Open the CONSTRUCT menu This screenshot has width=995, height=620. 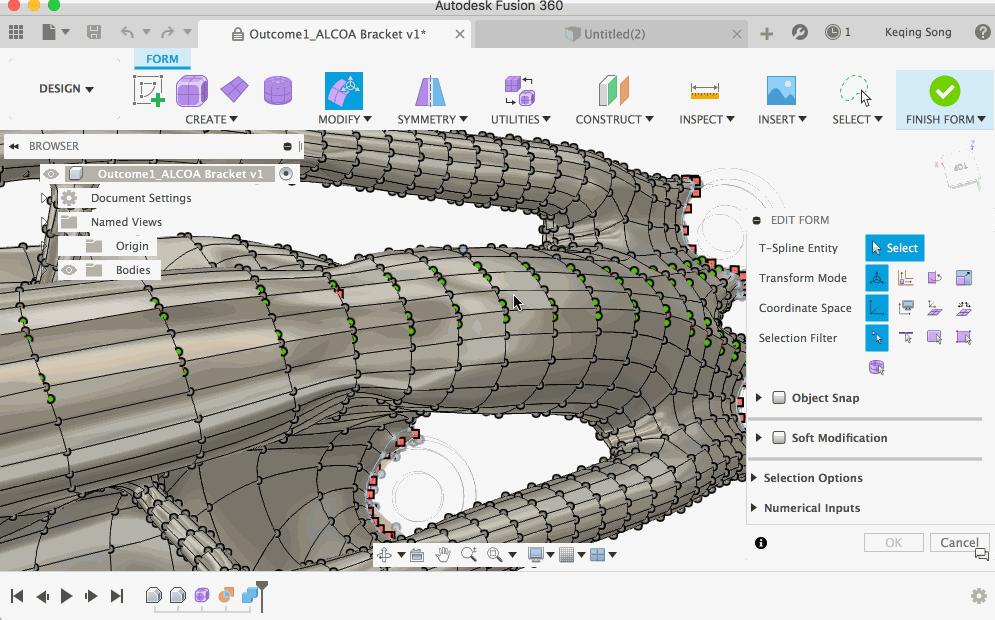(x=614, y=119)
